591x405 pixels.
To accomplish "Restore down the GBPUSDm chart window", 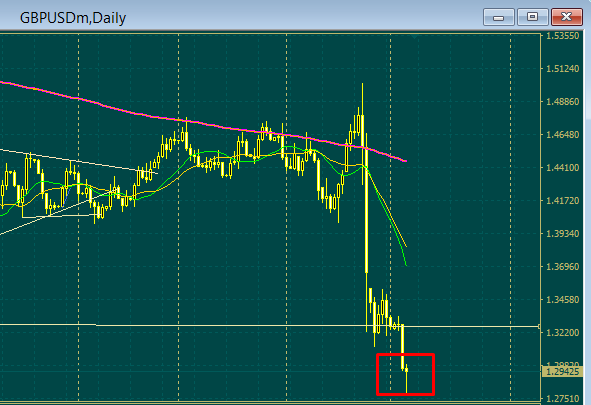I will (533, 17).
